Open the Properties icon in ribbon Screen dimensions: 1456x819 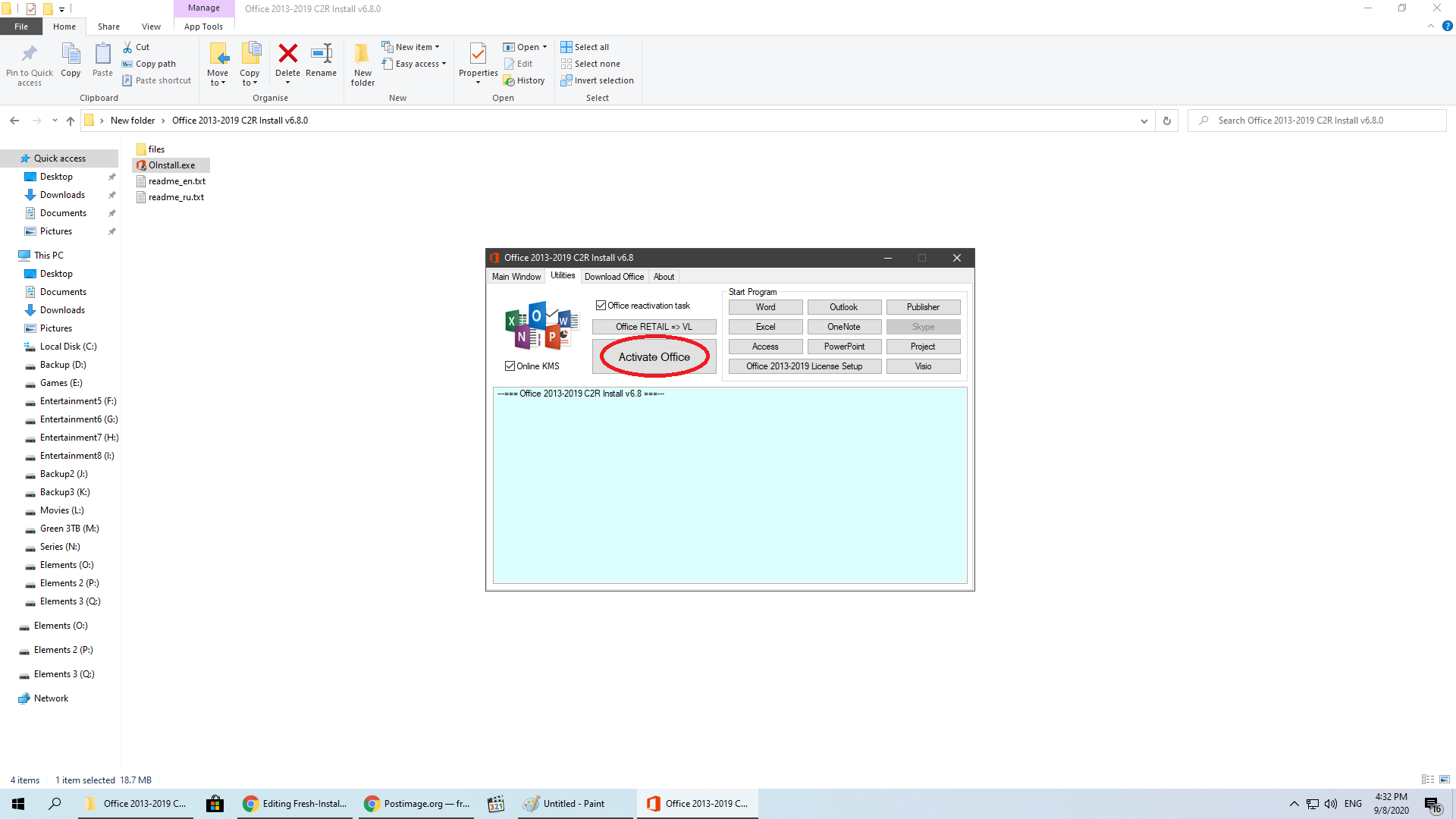(478, 55)
